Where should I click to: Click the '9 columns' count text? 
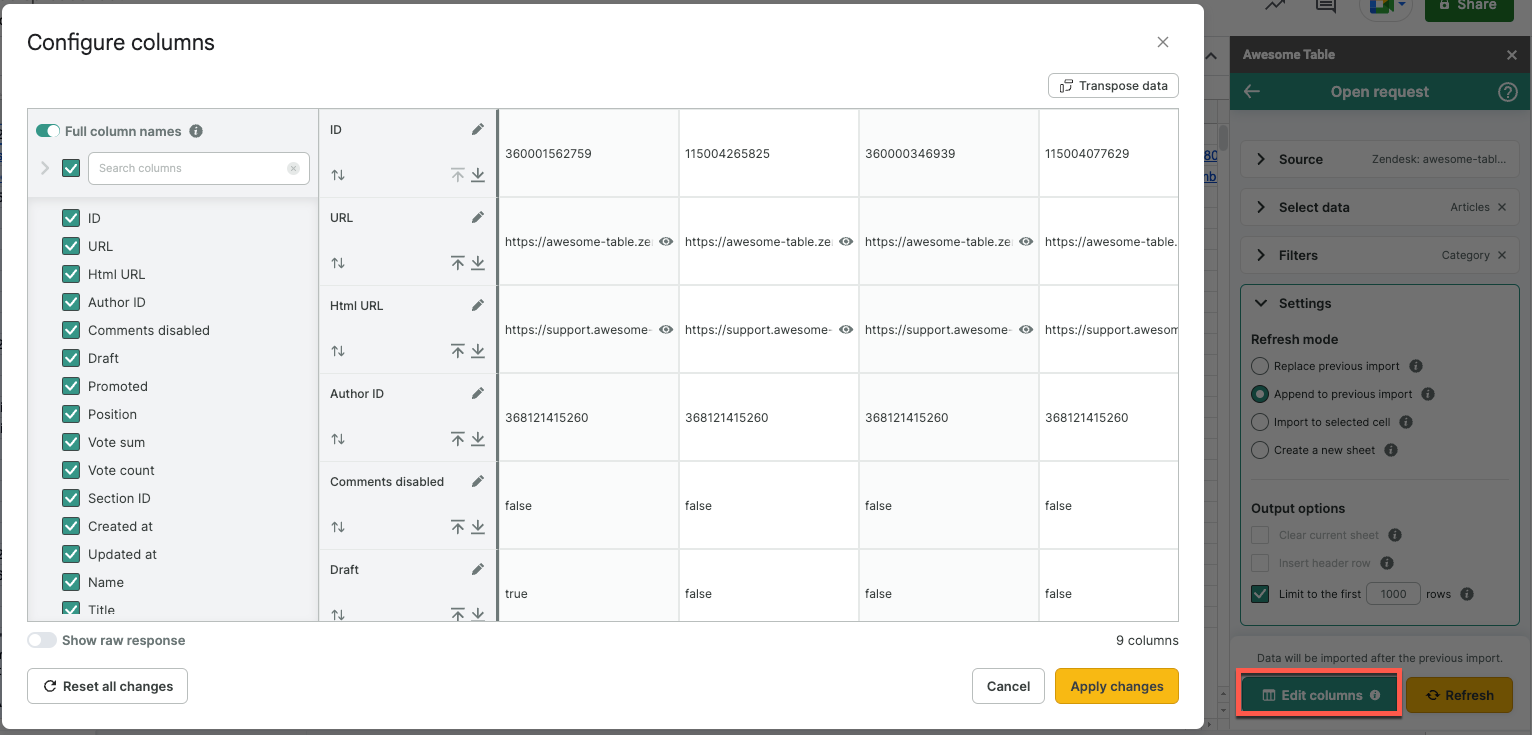tap(1147, 640)
